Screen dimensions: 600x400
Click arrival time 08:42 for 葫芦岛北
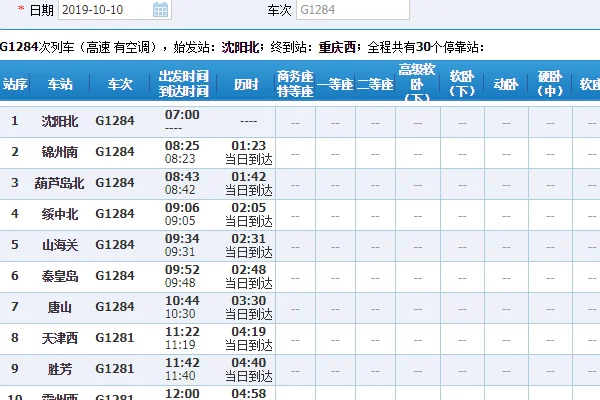click(180, 190)
